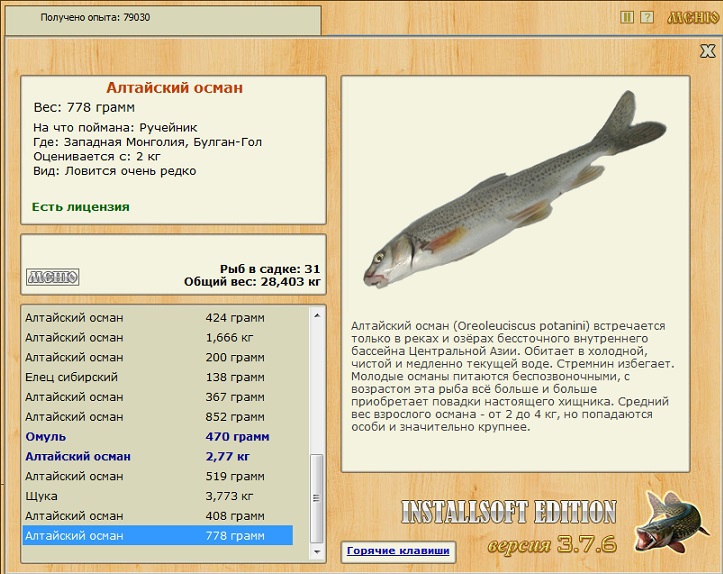Image resolution: width=723 pixels, height=574 pixels.
Task: Click highlighted Алтайский осман 778 грамм row
Action: (x=158, y=536)
